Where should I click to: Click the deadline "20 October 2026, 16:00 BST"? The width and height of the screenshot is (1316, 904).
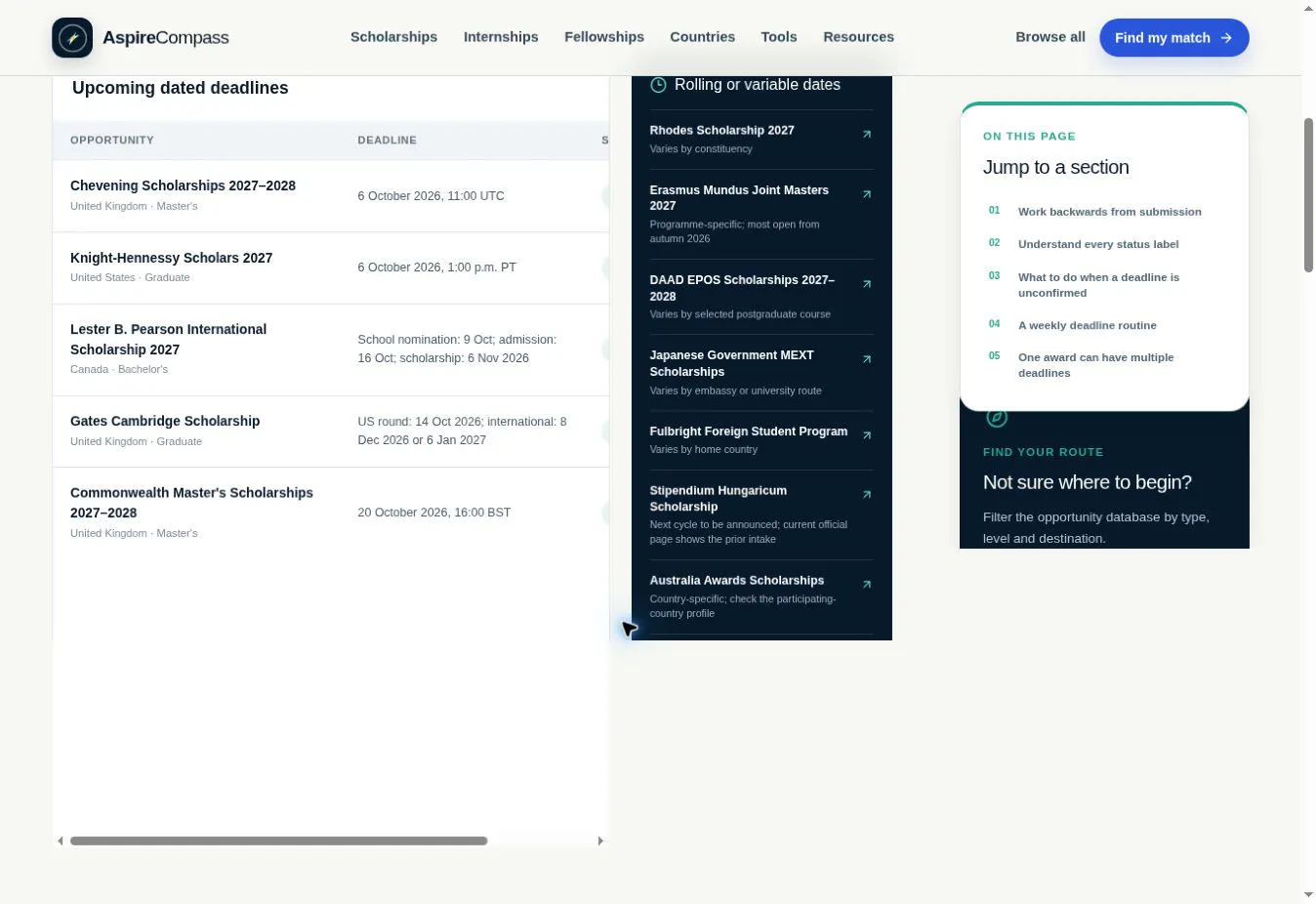(x=433, y=513)
